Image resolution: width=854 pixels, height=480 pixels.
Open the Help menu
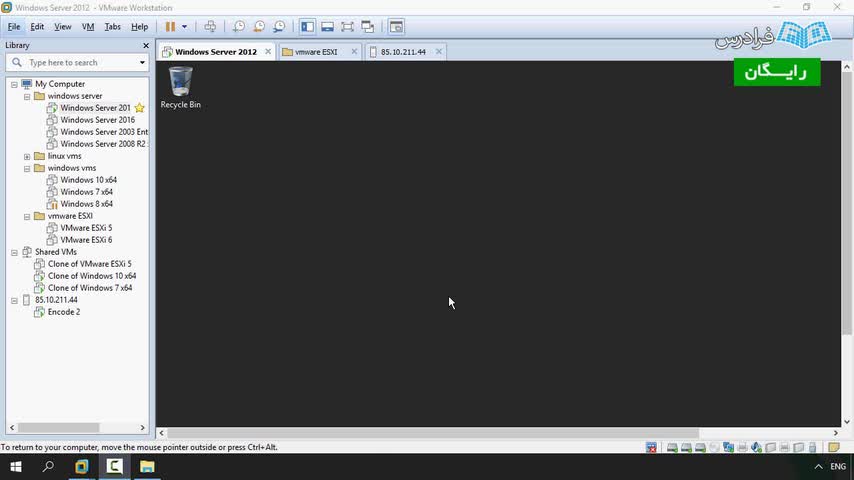click(139, 27)
